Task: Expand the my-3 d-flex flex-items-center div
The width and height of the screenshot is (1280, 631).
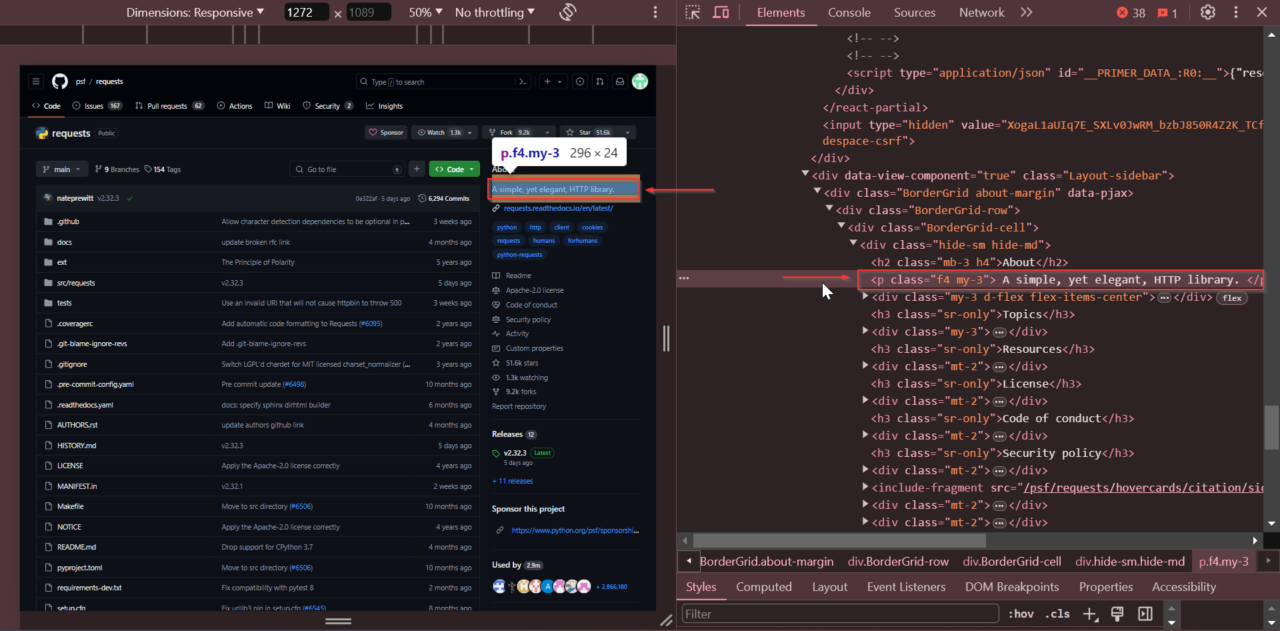Action: tap(866, 297)
